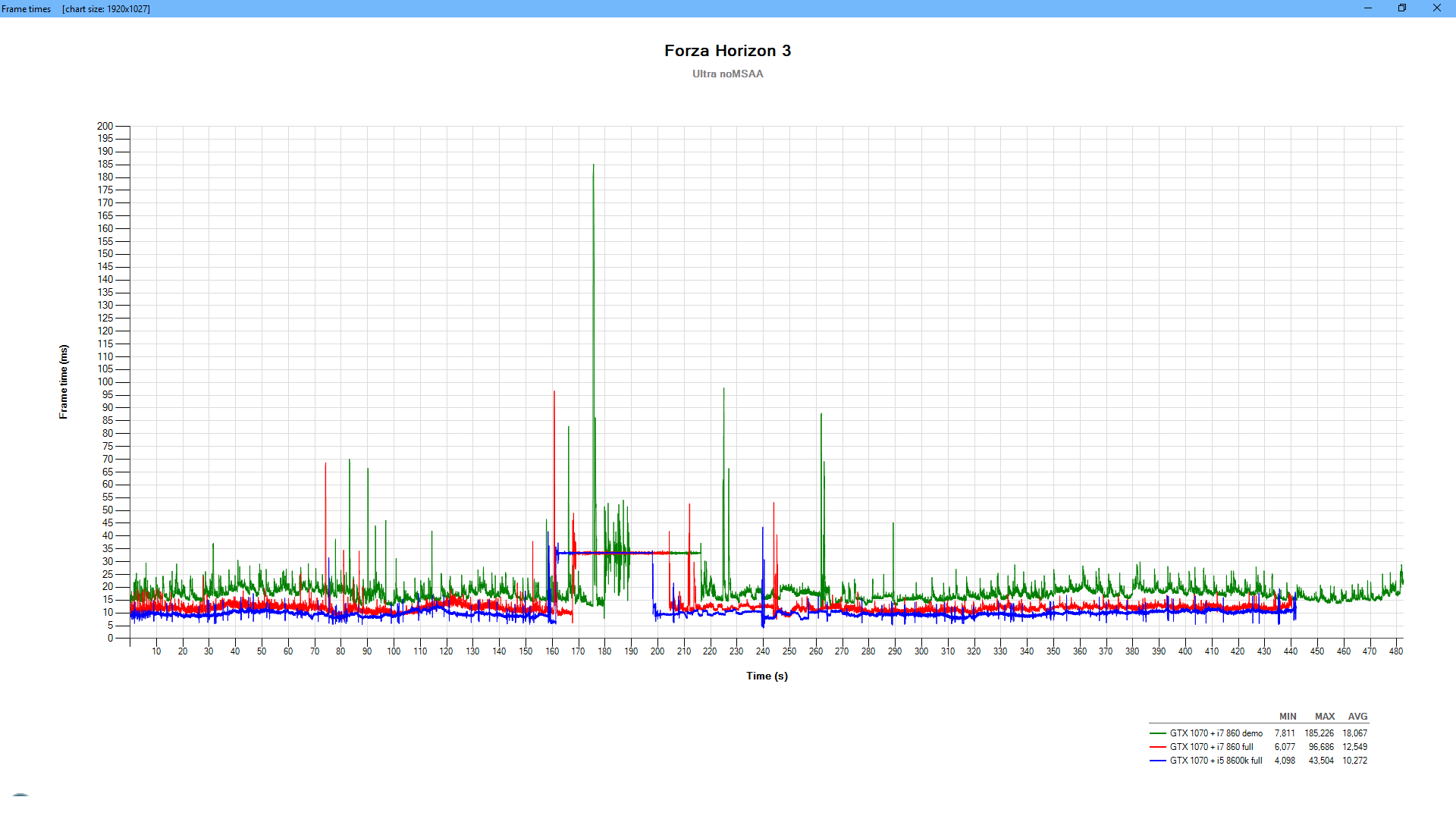This screenshot has width=1456, height=819.
Task: Select legend entry GTX 1070 + i7 860 full
Action: (1211, 747)
